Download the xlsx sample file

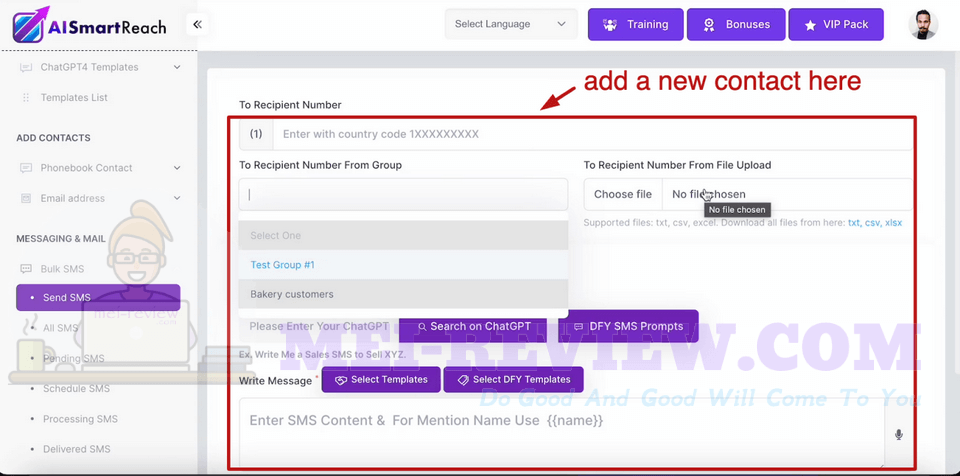coord(893,223)
